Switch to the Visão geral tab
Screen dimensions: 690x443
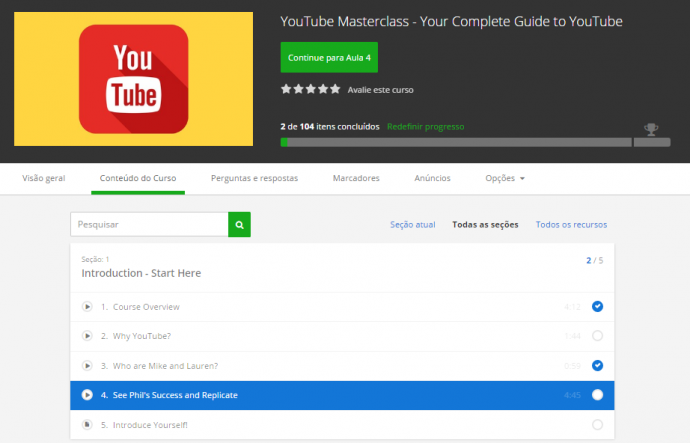(44, 178)
